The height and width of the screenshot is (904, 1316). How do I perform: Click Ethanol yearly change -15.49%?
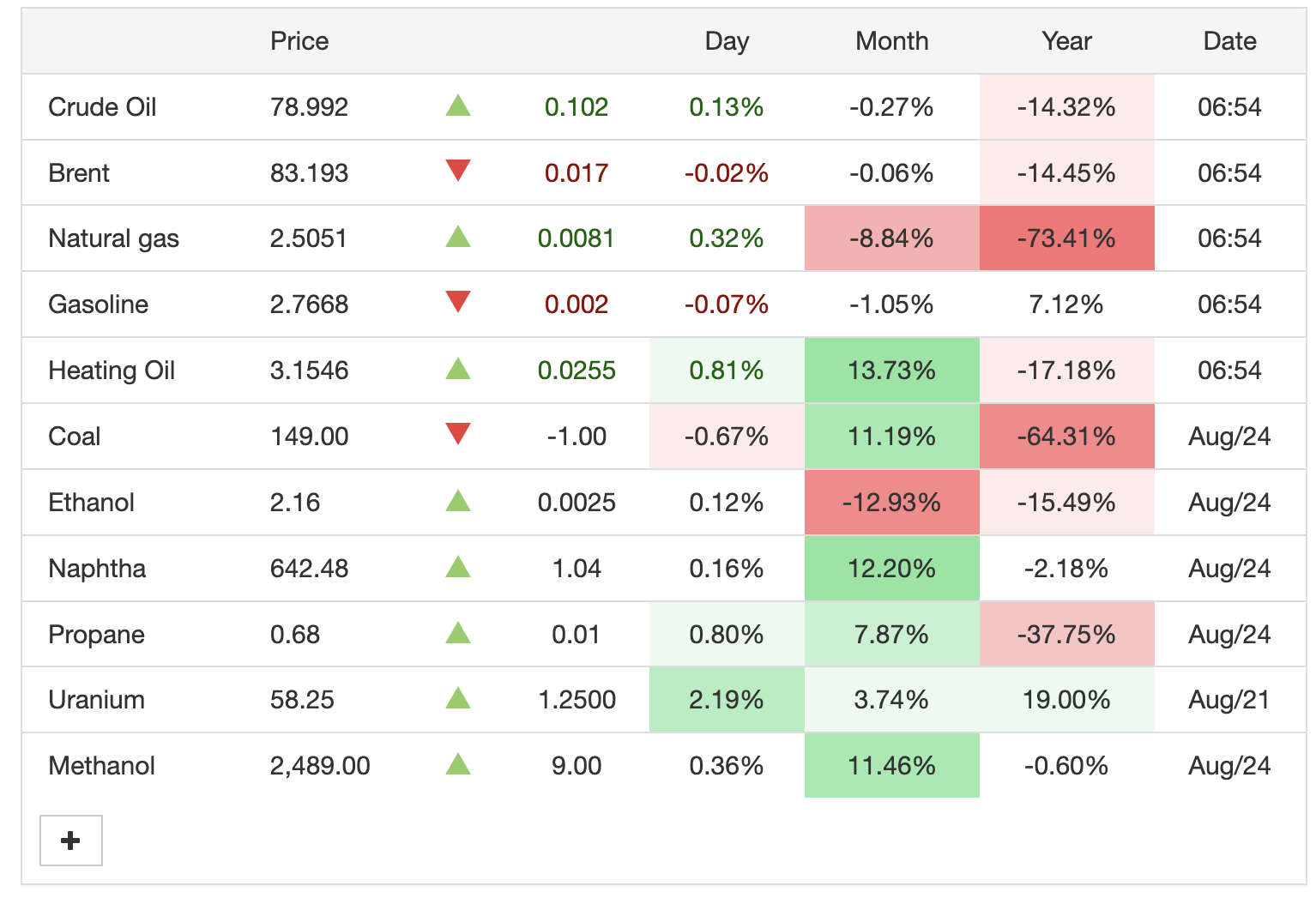point(1066,503)
